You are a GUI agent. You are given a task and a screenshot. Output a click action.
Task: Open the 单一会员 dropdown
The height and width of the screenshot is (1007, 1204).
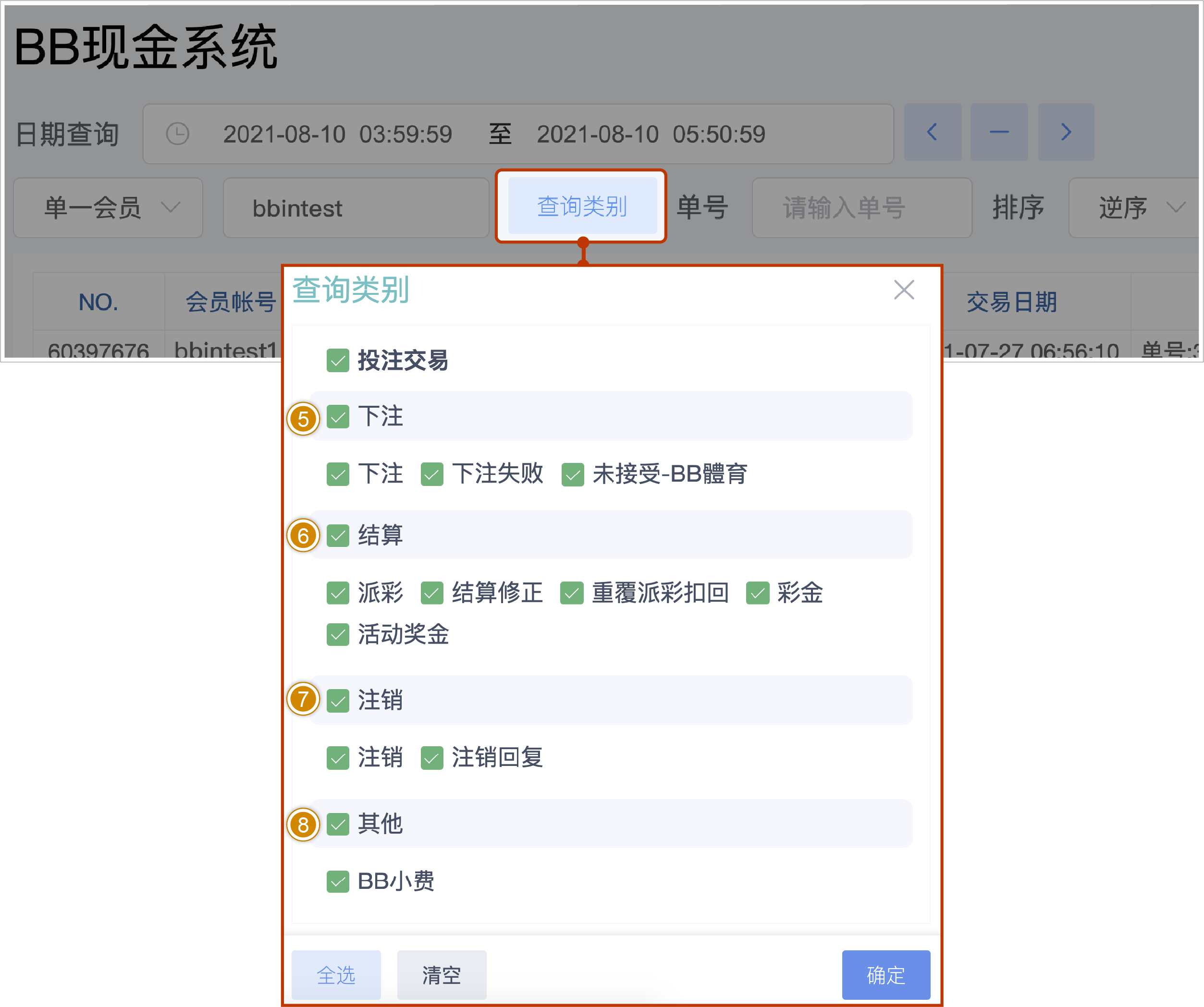pos(108,207)
